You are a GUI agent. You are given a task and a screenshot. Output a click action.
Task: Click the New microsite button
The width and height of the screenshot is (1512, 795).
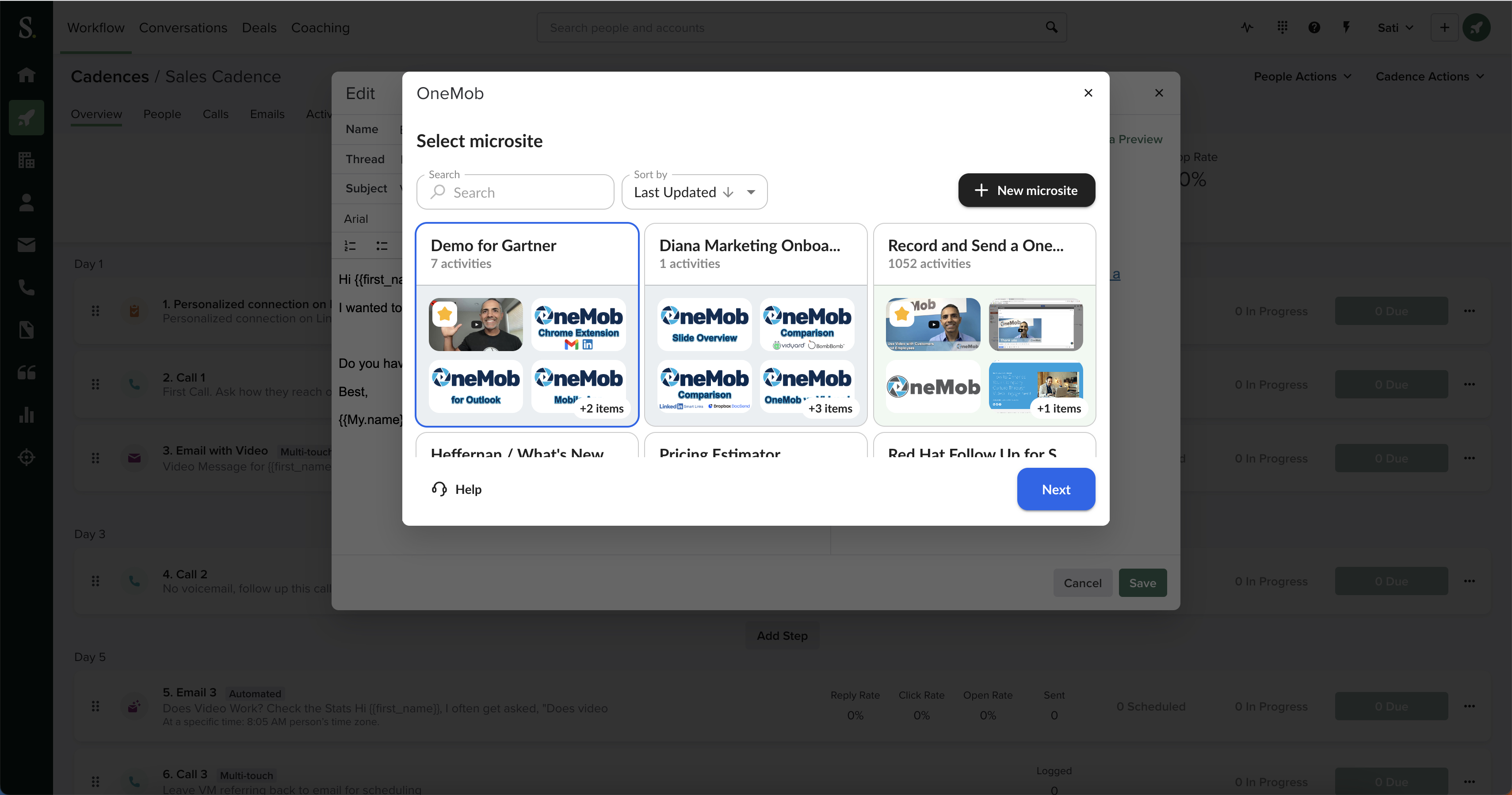click(1026, 190)
